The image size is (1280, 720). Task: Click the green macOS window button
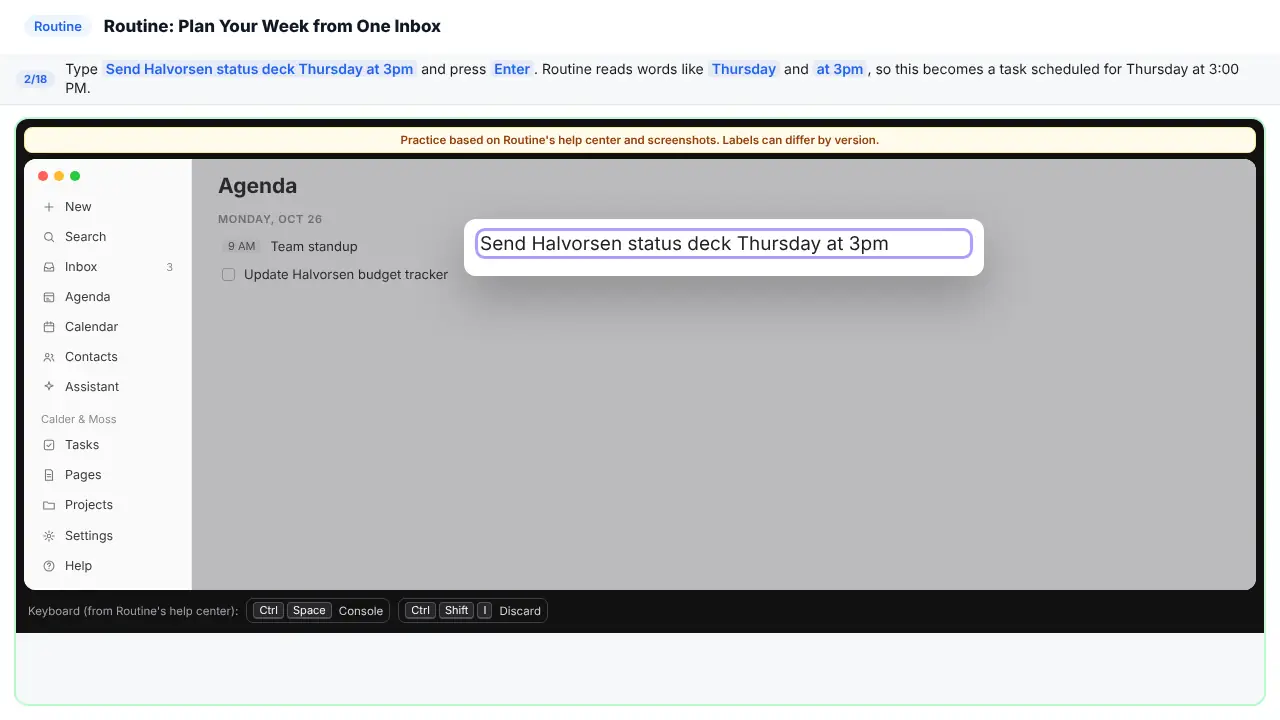75,176
